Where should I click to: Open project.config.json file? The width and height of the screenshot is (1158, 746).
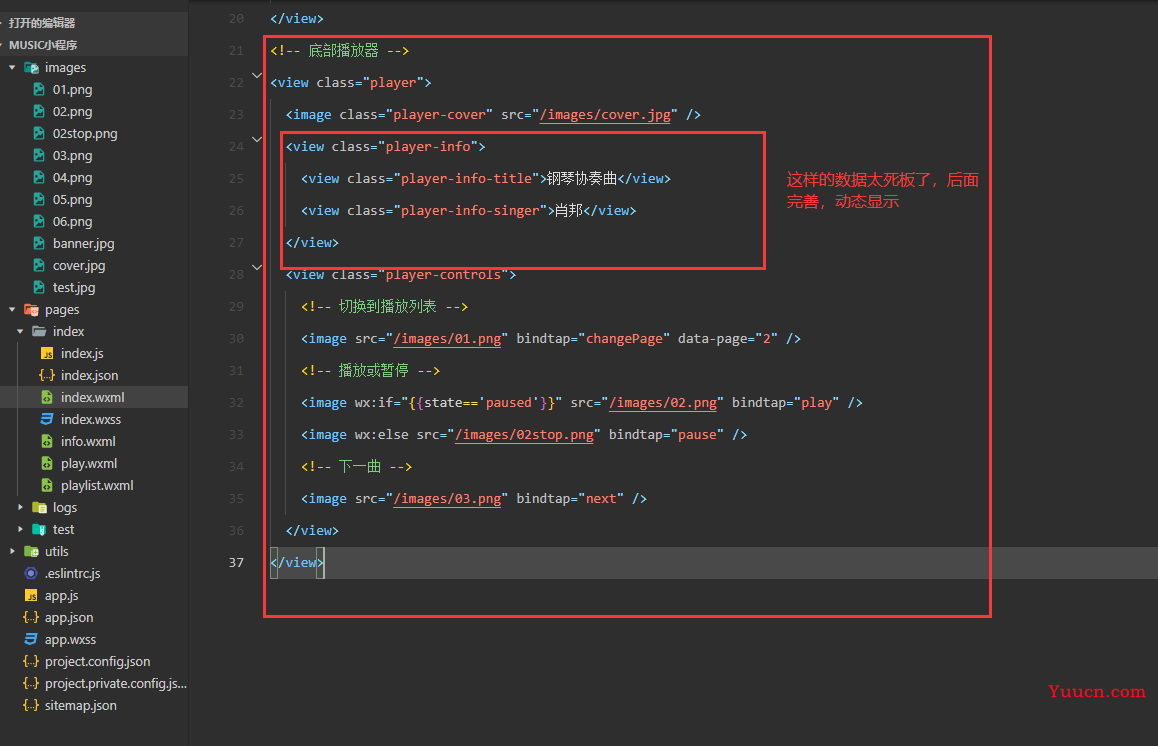pyautogui.click(x=97, y=661)
